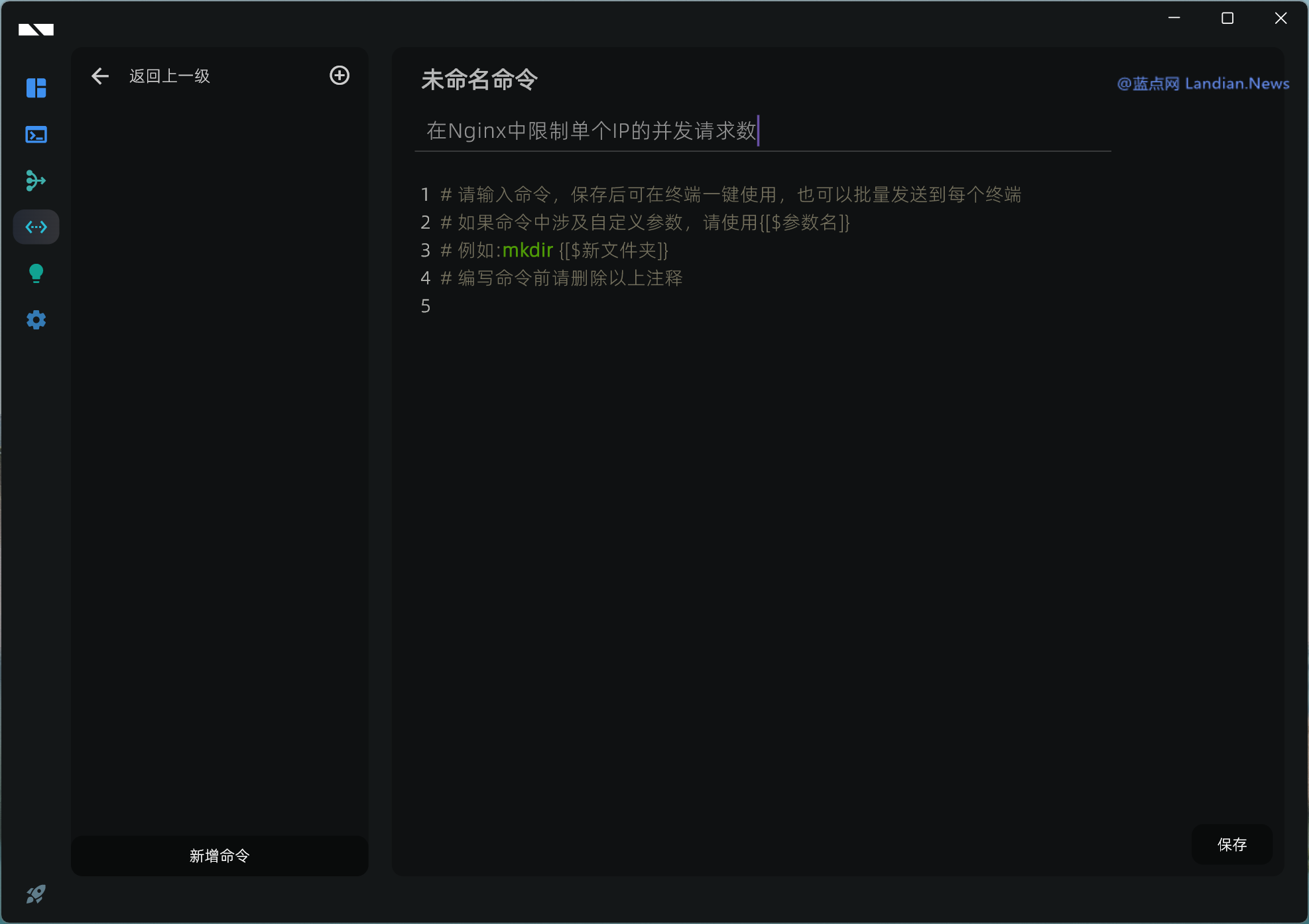Screen dimensions: 1309x924
Task: Open the dashboard layout icon in sidebar
Action: point(36,88)
